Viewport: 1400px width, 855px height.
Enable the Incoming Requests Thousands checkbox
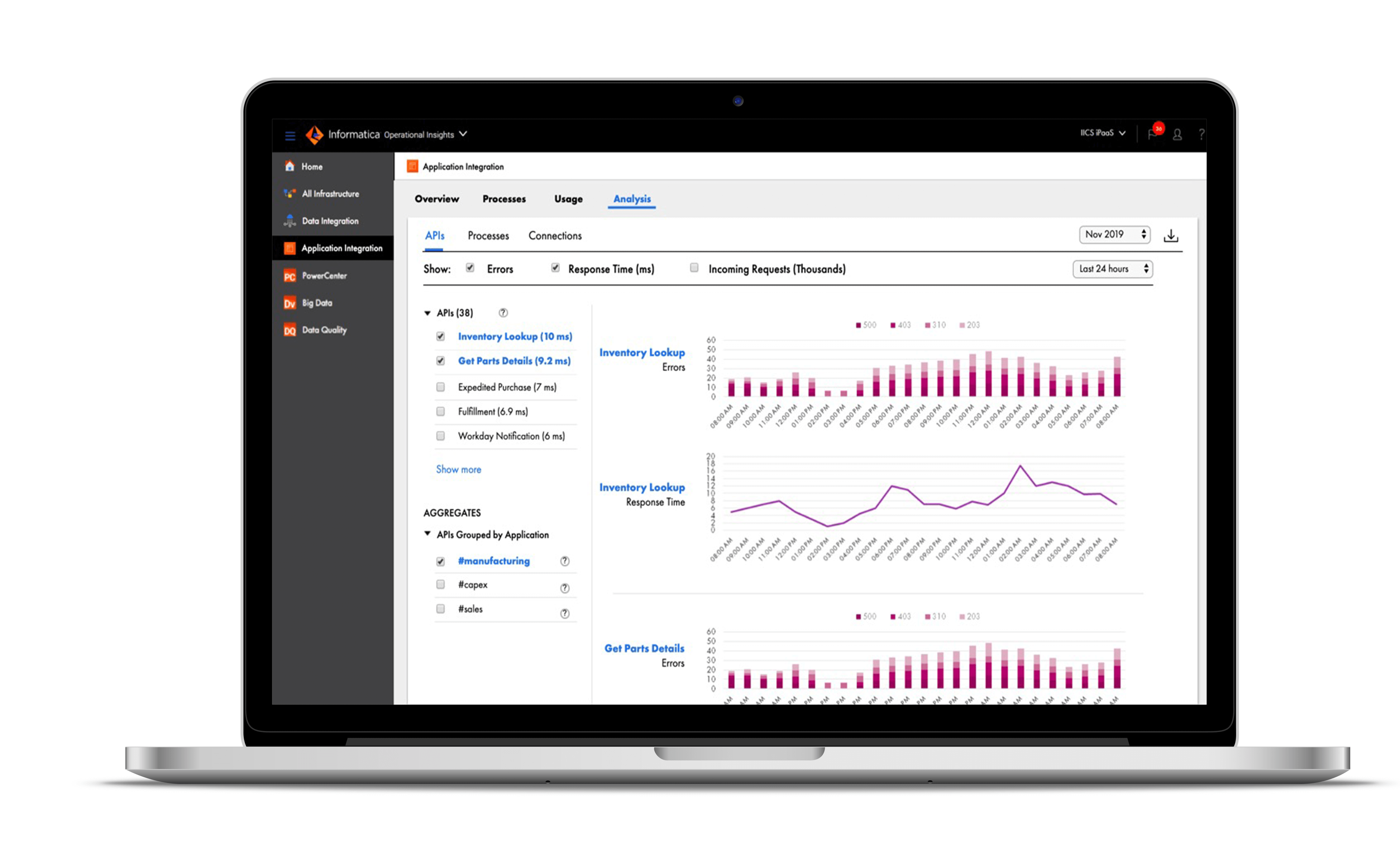pos(693,269)
